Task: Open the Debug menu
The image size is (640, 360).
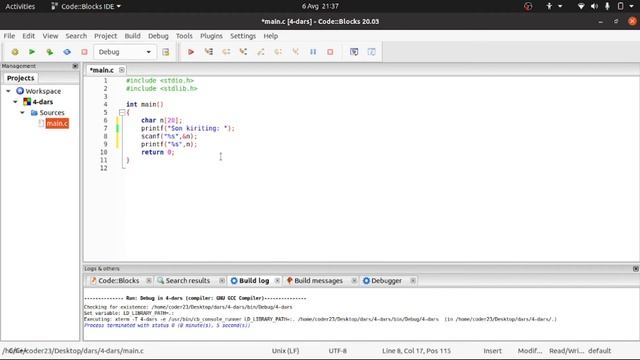Action: (x=158, y=36)
